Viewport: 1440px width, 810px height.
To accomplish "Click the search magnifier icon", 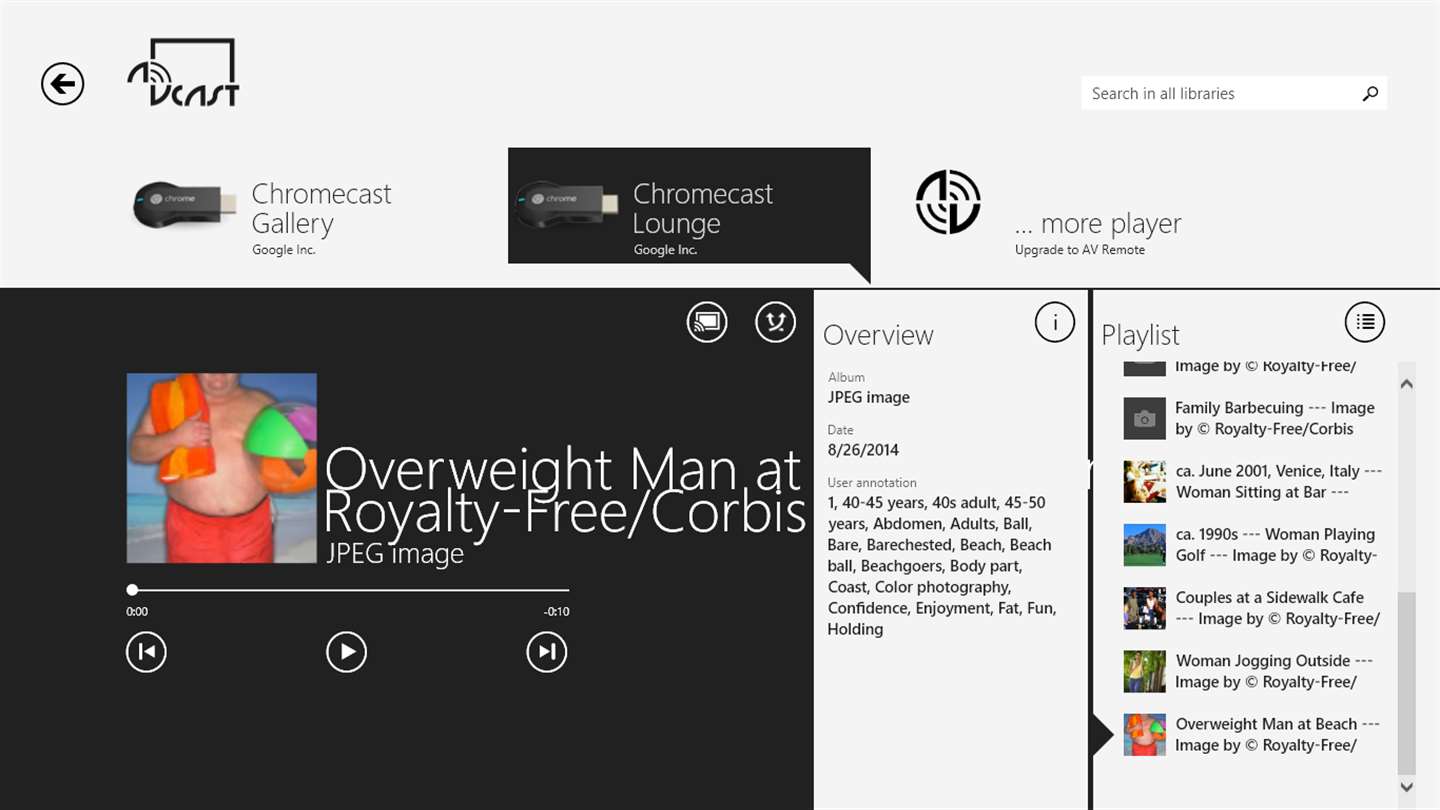I will click(x=1370, y=93).
